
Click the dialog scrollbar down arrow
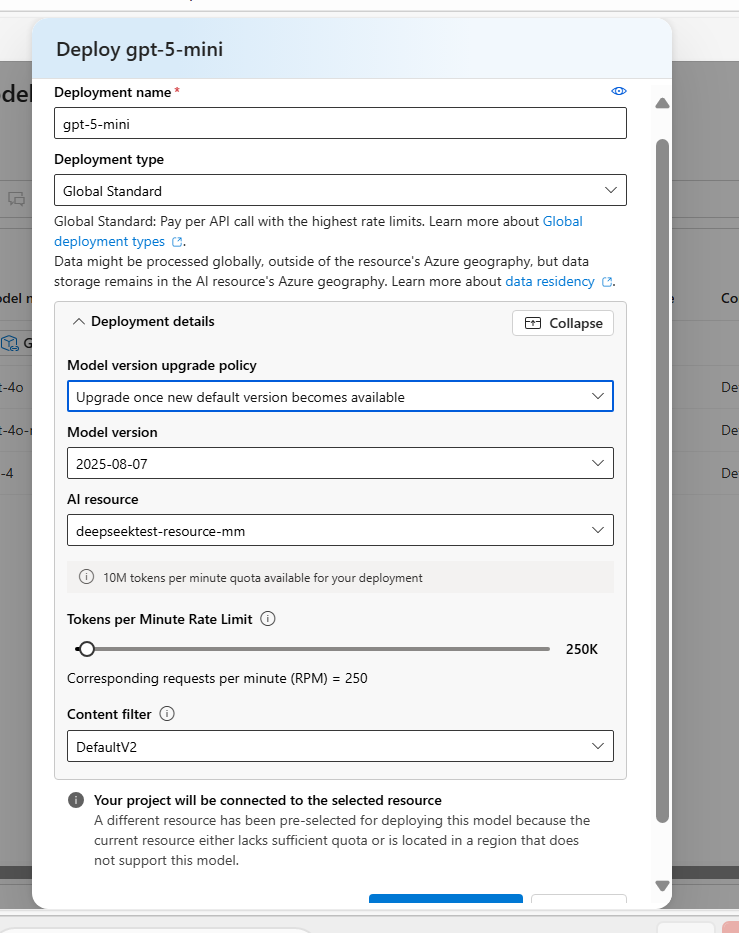662,885
